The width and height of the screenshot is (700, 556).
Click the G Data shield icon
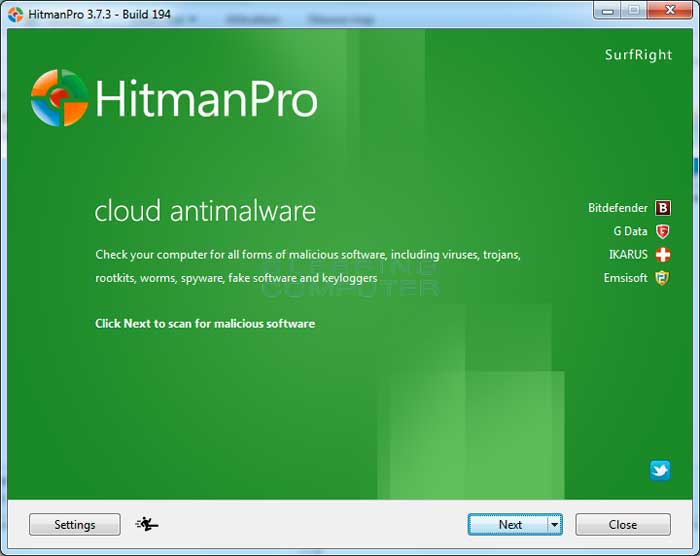pos(663,231)
